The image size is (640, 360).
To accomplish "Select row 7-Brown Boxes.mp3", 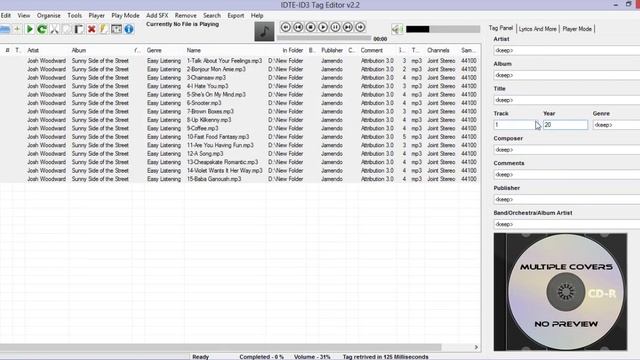I will (240, 111).
